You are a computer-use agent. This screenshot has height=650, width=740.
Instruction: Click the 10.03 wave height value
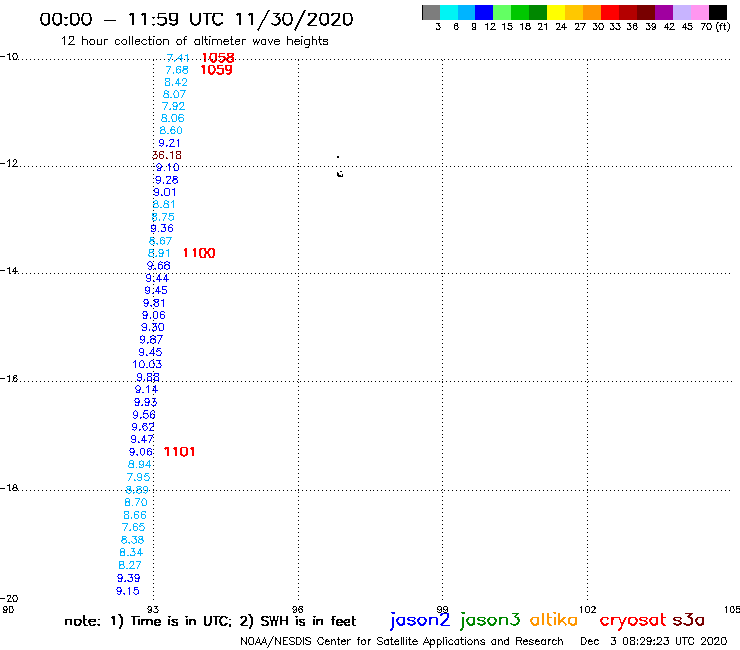147,364
